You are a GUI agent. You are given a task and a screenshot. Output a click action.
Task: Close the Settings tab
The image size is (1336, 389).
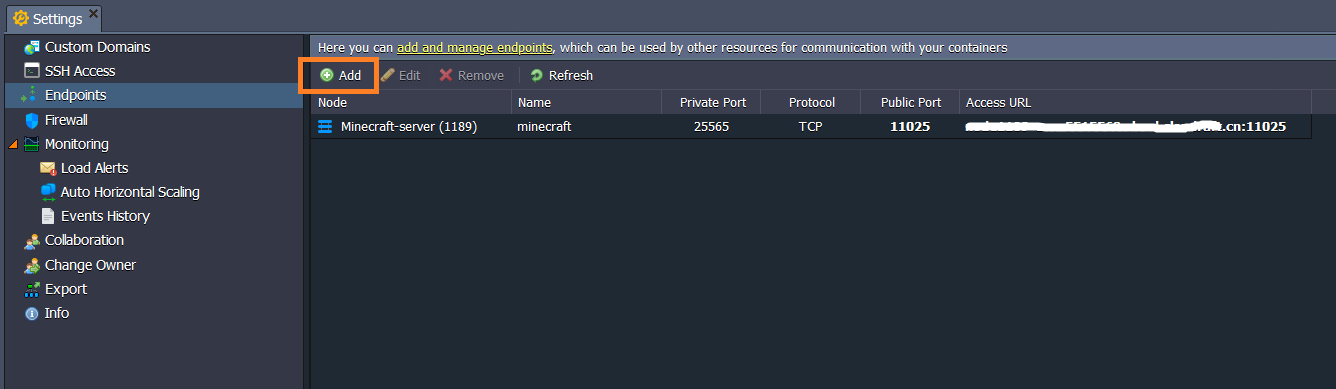[93, 13]
